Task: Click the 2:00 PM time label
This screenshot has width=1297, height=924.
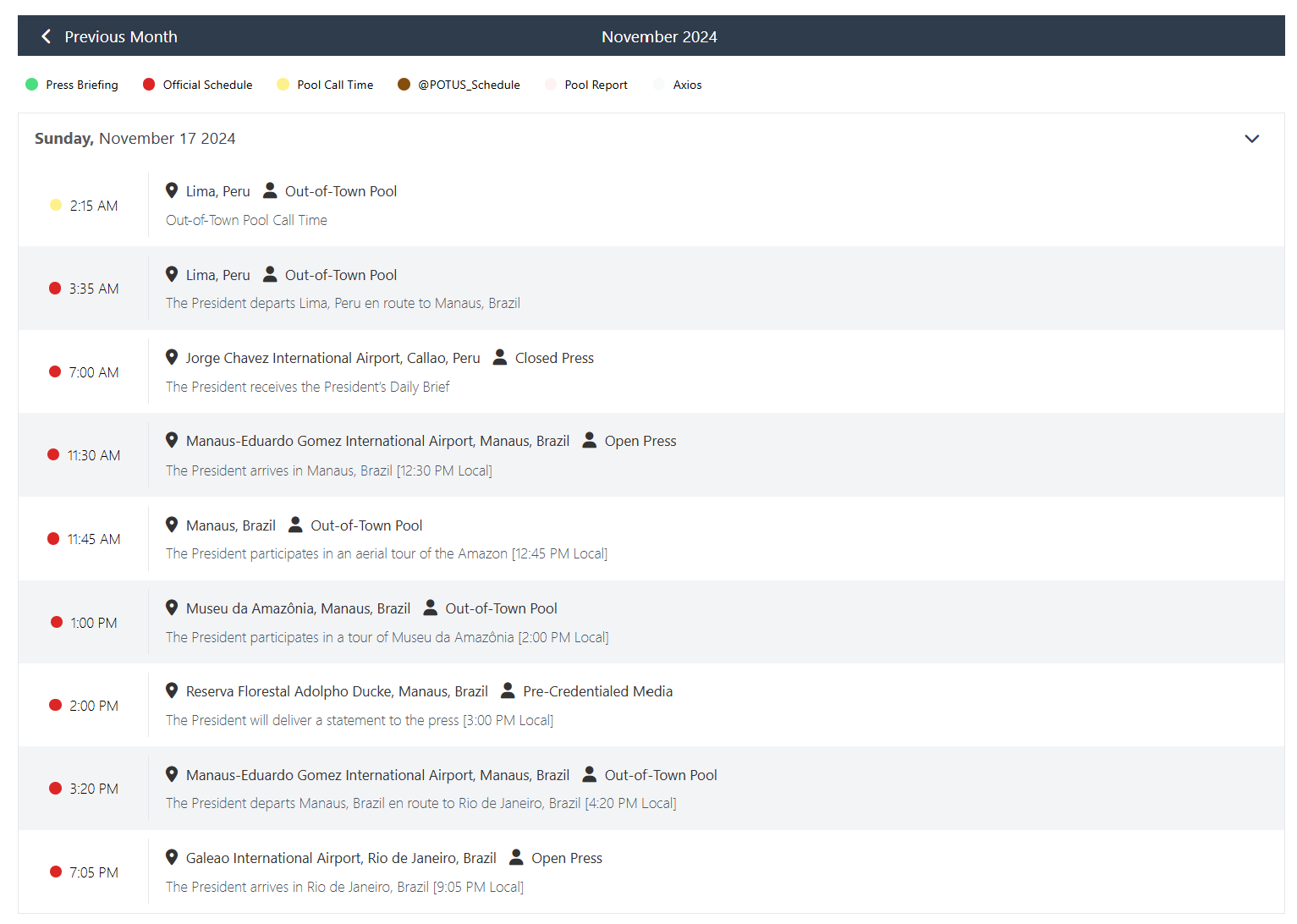Action: click(x=94, y=706)
